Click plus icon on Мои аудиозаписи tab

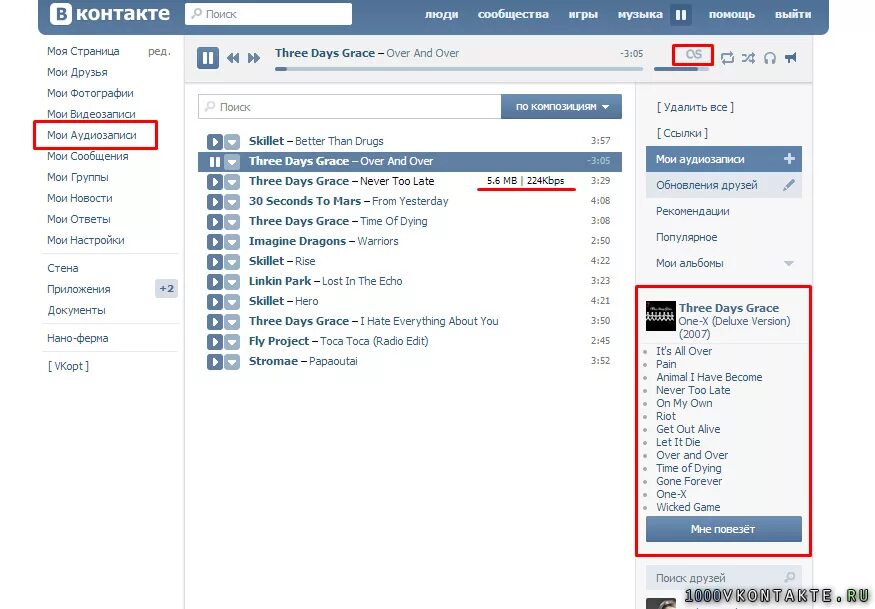tap(789, 159)
